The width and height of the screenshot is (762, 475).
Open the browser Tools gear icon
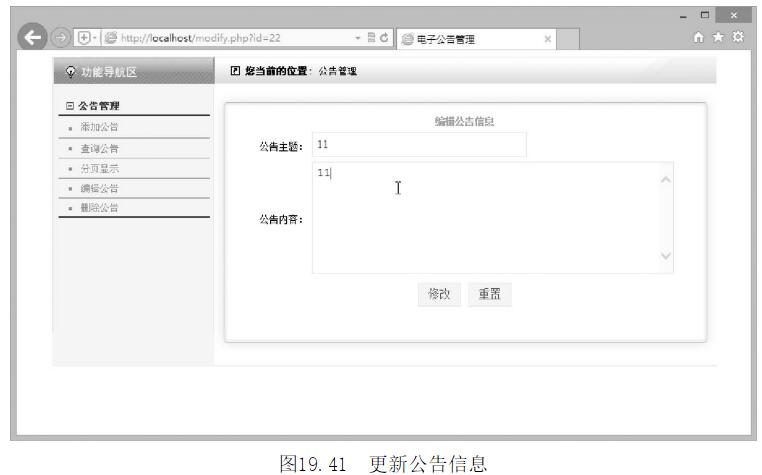tap(741, 38)
